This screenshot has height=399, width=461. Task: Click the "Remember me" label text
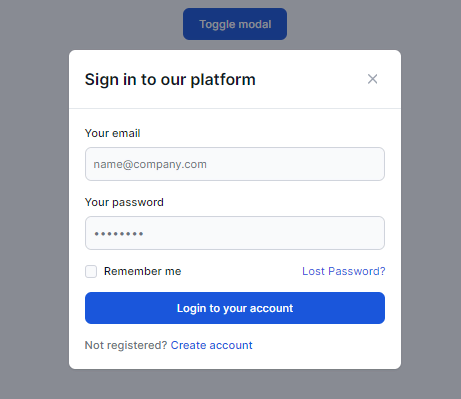tap(142, 271)
